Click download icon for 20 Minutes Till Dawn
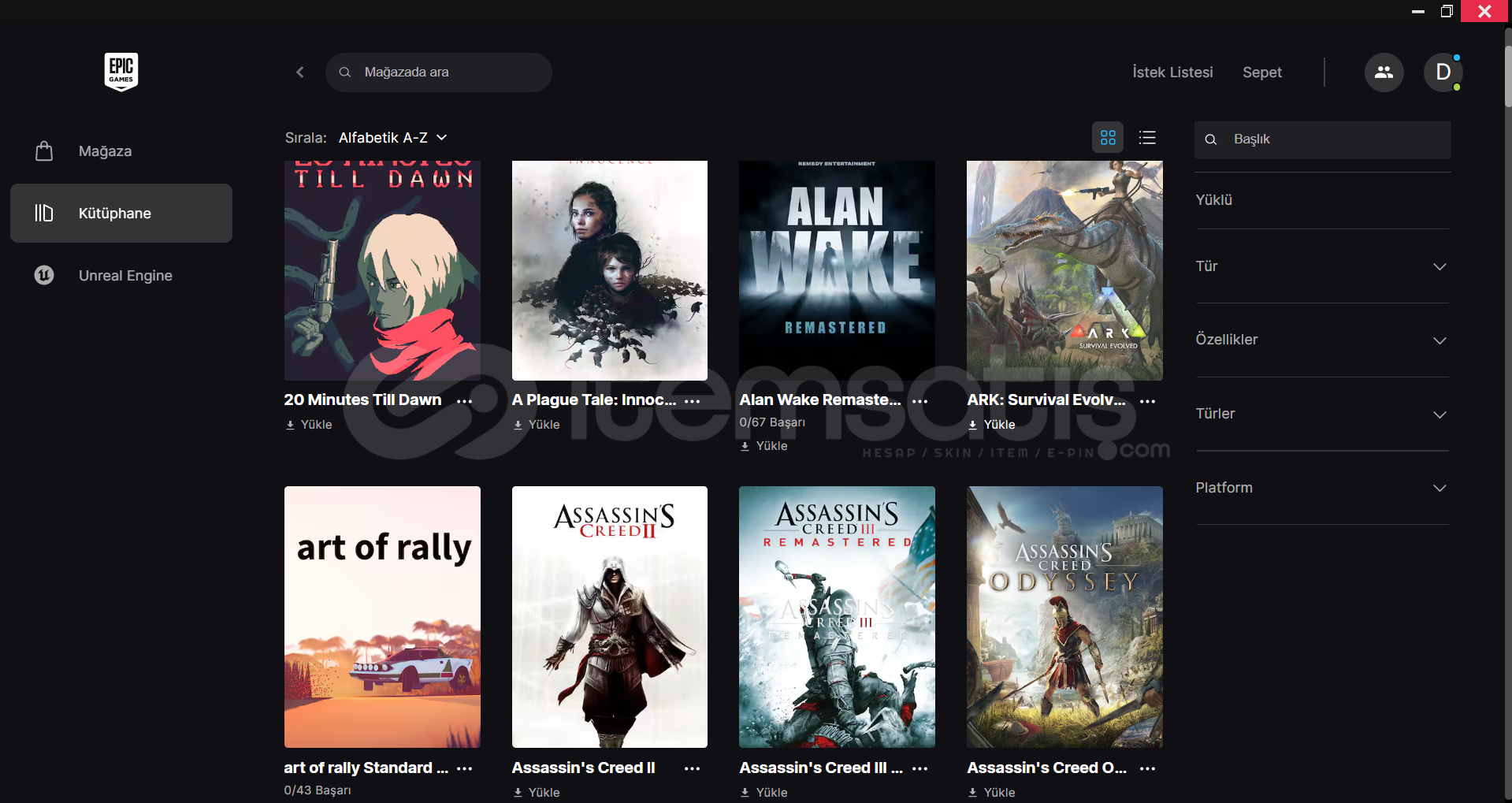Screen dimensions: 1512x803 coord(290,425)
